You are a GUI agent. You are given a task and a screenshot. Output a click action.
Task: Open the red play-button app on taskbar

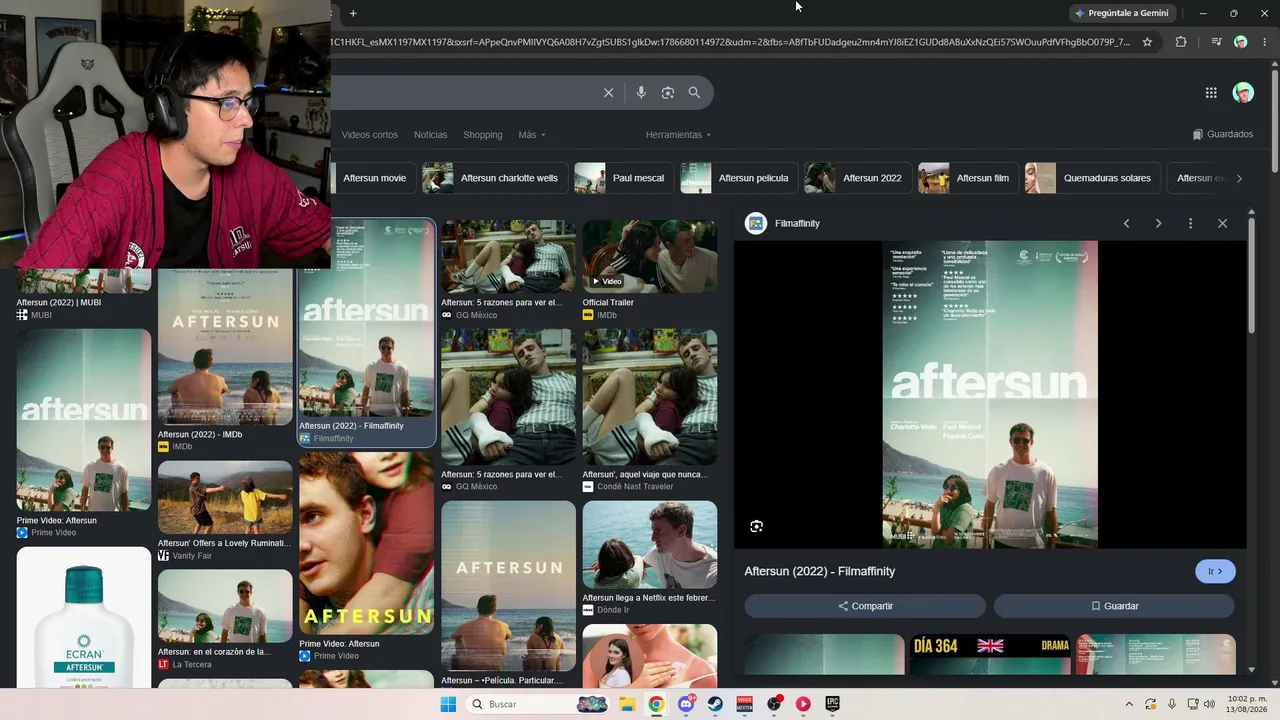(x=803, y=704)
